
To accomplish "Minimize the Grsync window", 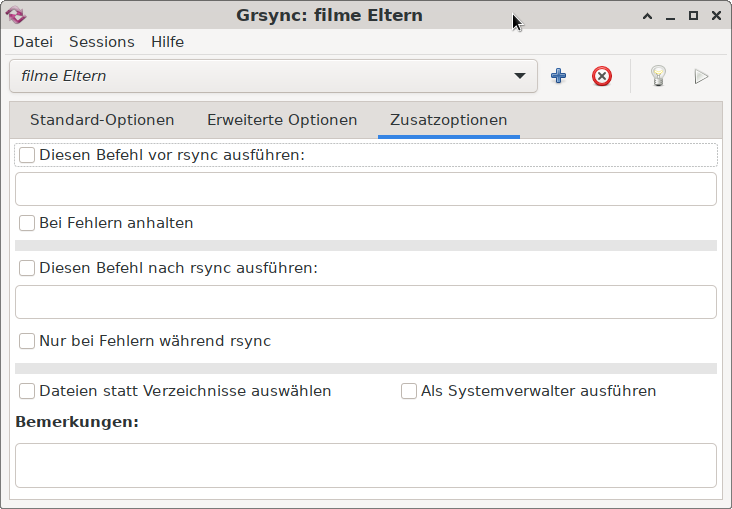I will pos(670,18).
